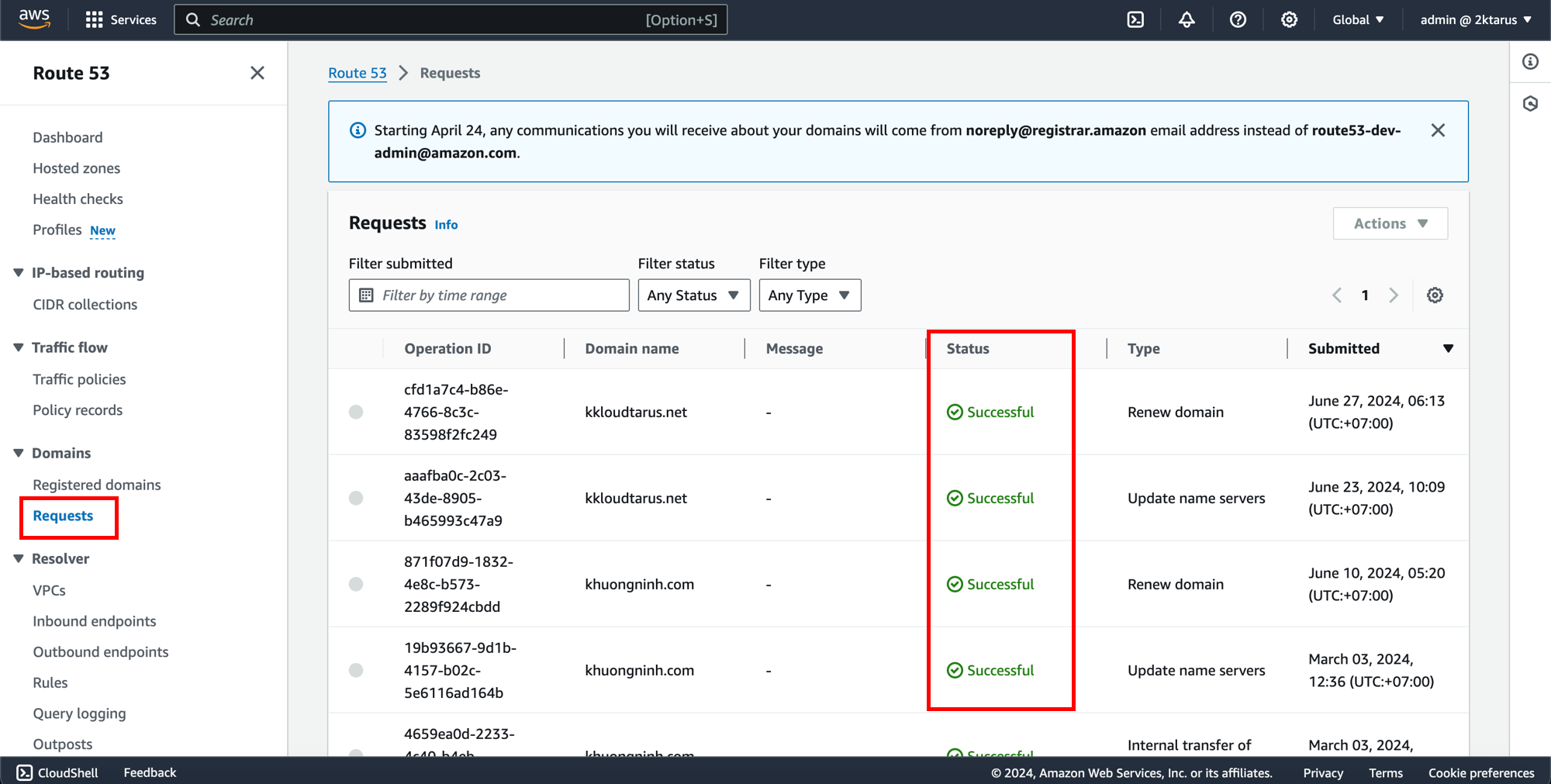Collapse the Resolver section

(x=18, y=558)
